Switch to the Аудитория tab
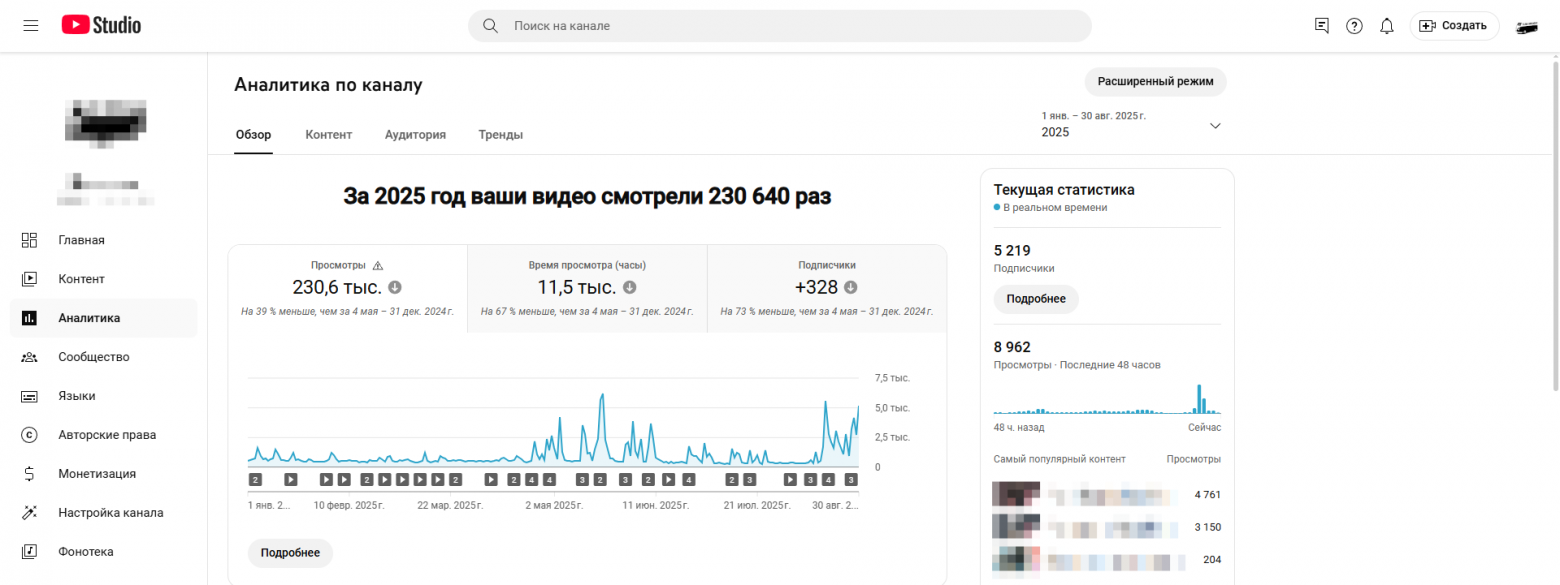This screenshot has height=585, width=1560. point(415,134)
